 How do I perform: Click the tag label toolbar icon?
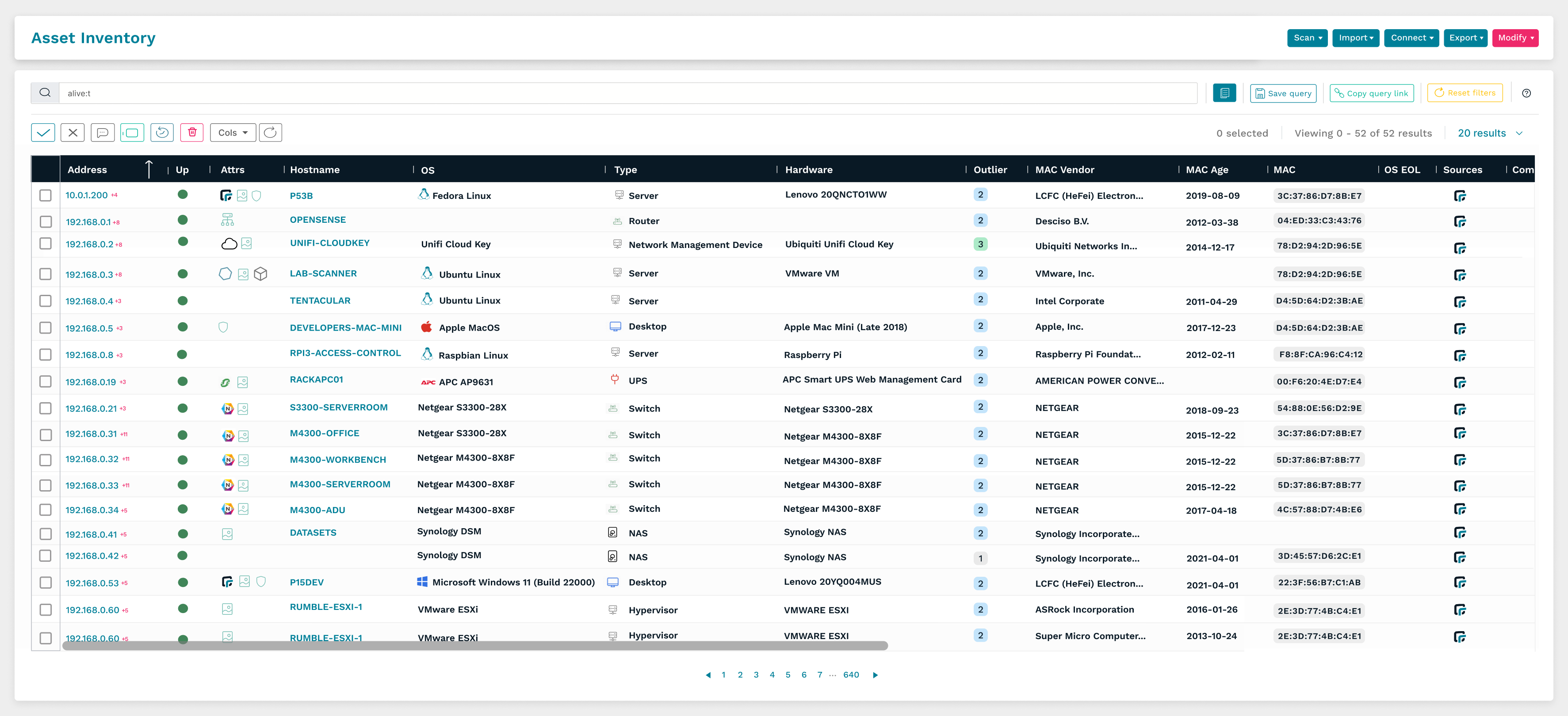[132, 133]
